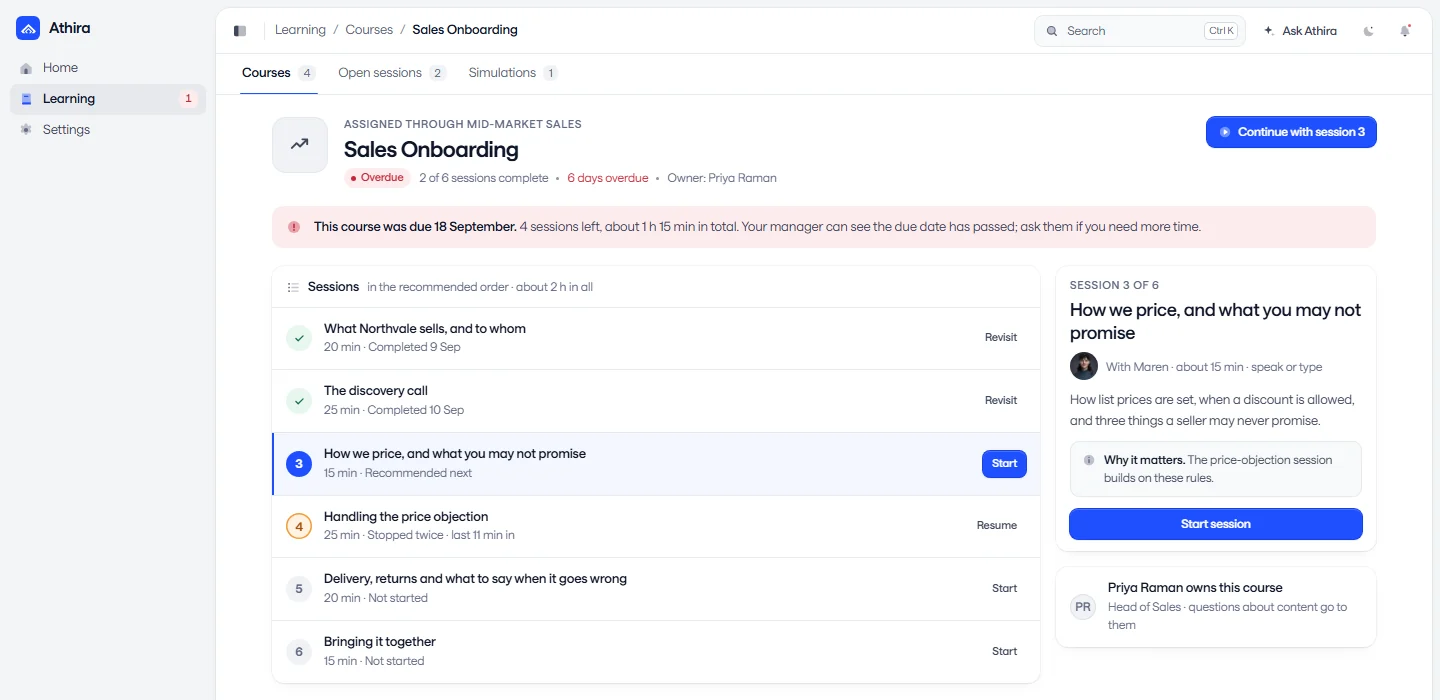Click the green check icon for discovery call

299,401
